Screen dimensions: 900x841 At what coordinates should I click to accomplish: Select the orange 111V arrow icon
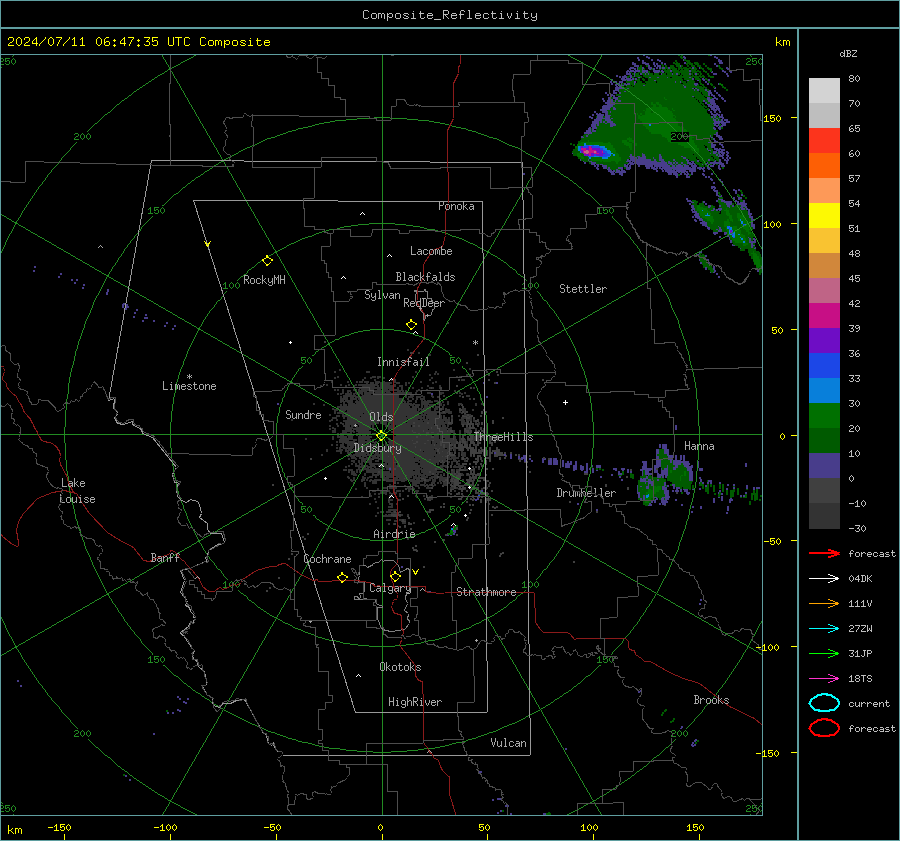pyautogui.click(x=824, y=603)
